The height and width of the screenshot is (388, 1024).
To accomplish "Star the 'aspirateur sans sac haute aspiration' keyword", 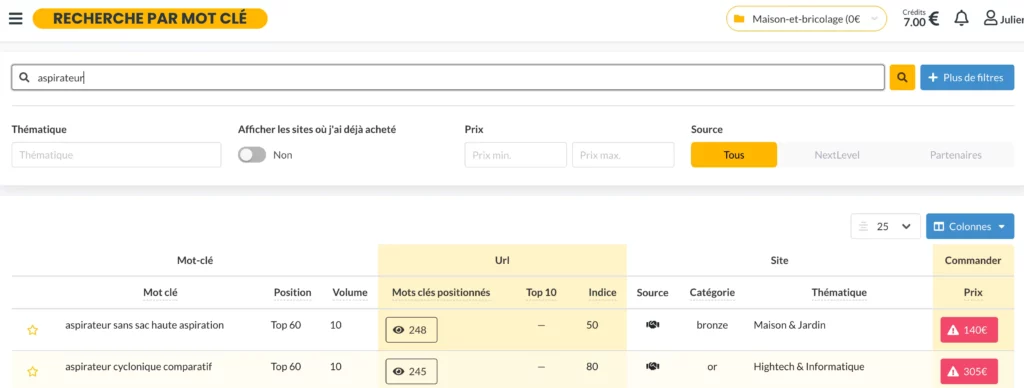I will pyautogui.click(x=33, y=331).
